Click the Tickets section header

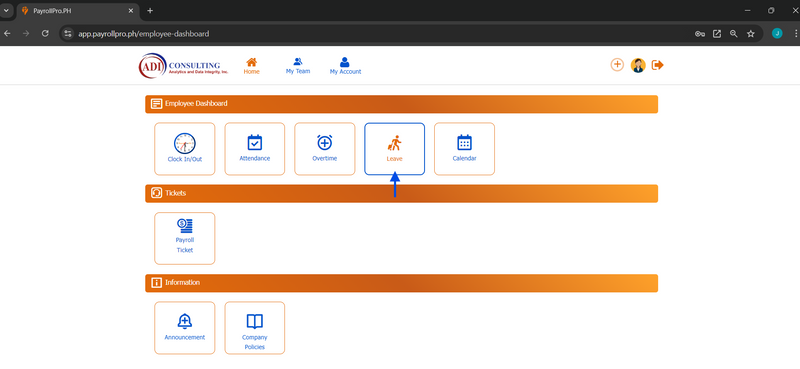(x=402, y=193)
